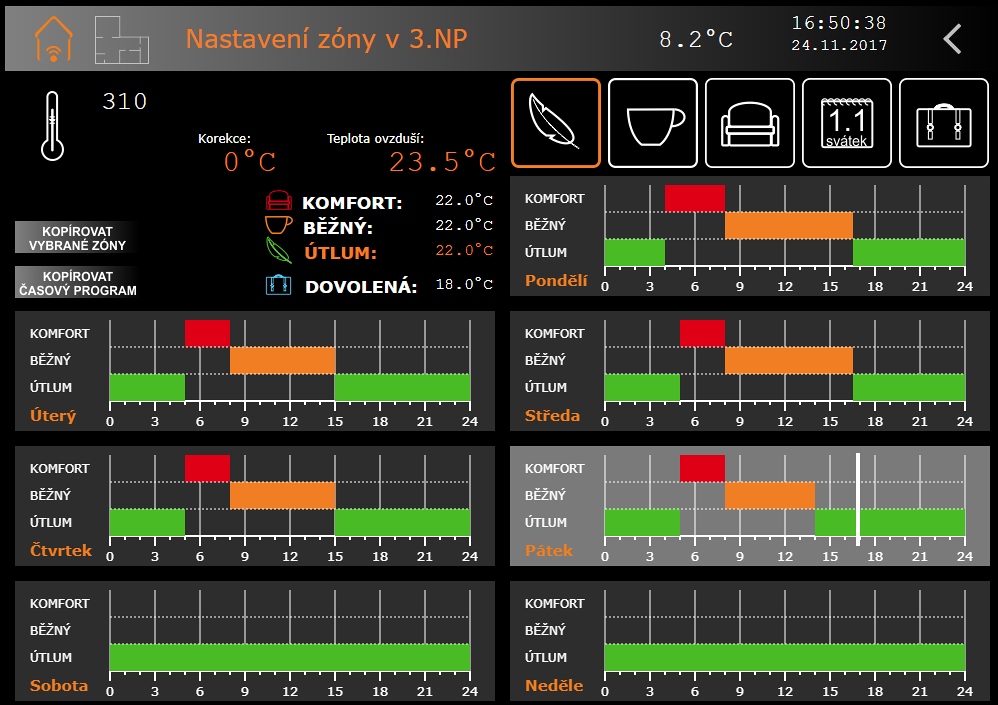Click the thermometer icon for zone 310
The image size is (998, 705).
click(x=52, y=126)
